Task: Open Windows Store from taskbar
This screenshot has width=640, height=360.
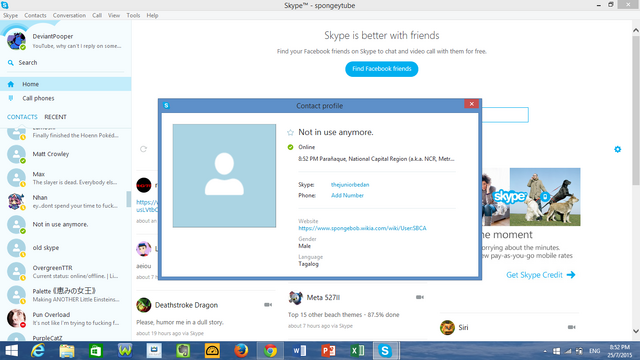Action: tap(96, 351)
